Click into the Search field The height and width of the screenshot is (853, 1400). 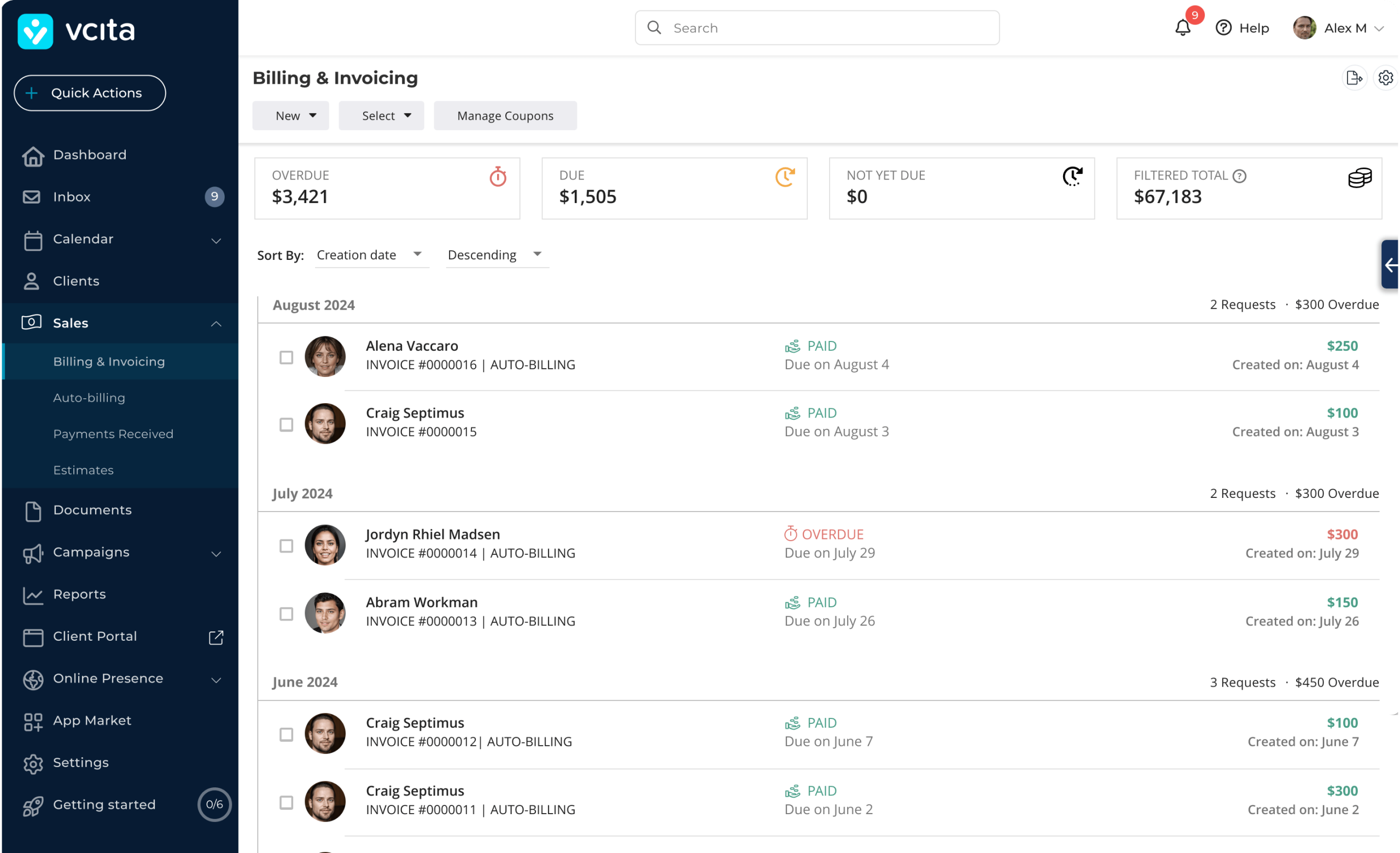(817, 28)
